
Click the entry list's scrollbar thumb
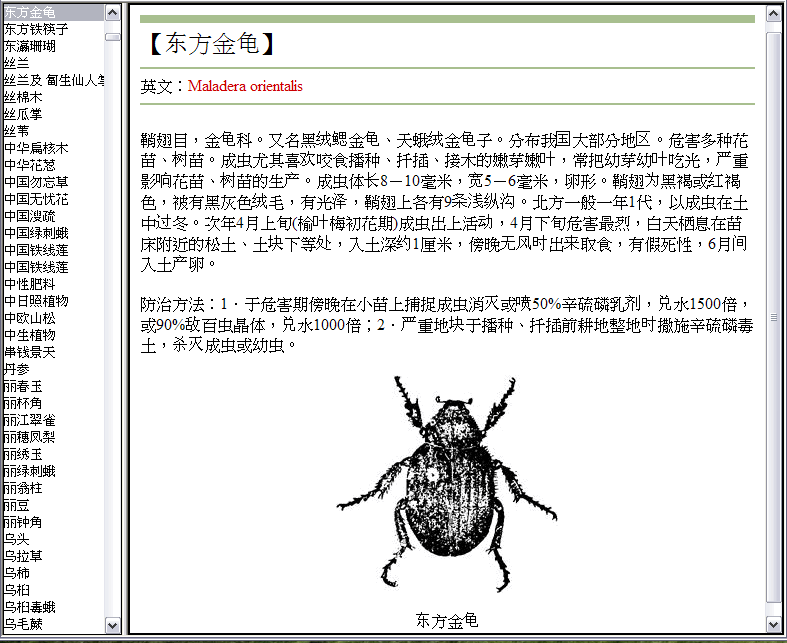coord(112,37)
